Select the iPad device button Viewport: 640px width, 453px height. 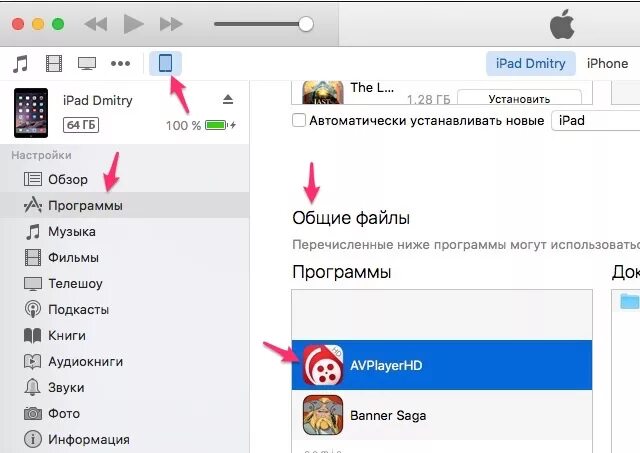coord(165,63)
